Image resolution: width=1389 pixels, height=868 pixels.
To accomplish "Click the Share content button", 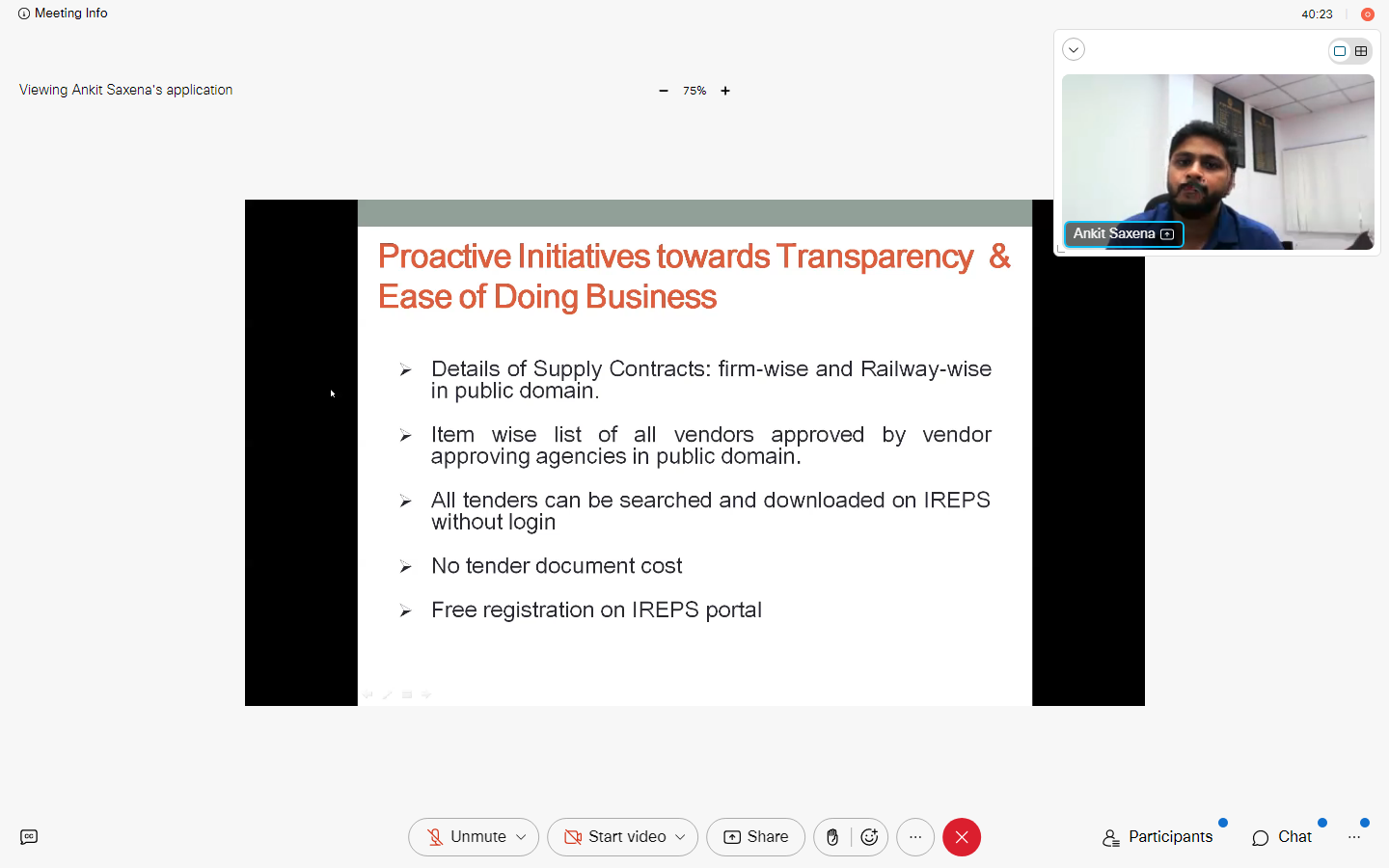I will tap(756, 837).
